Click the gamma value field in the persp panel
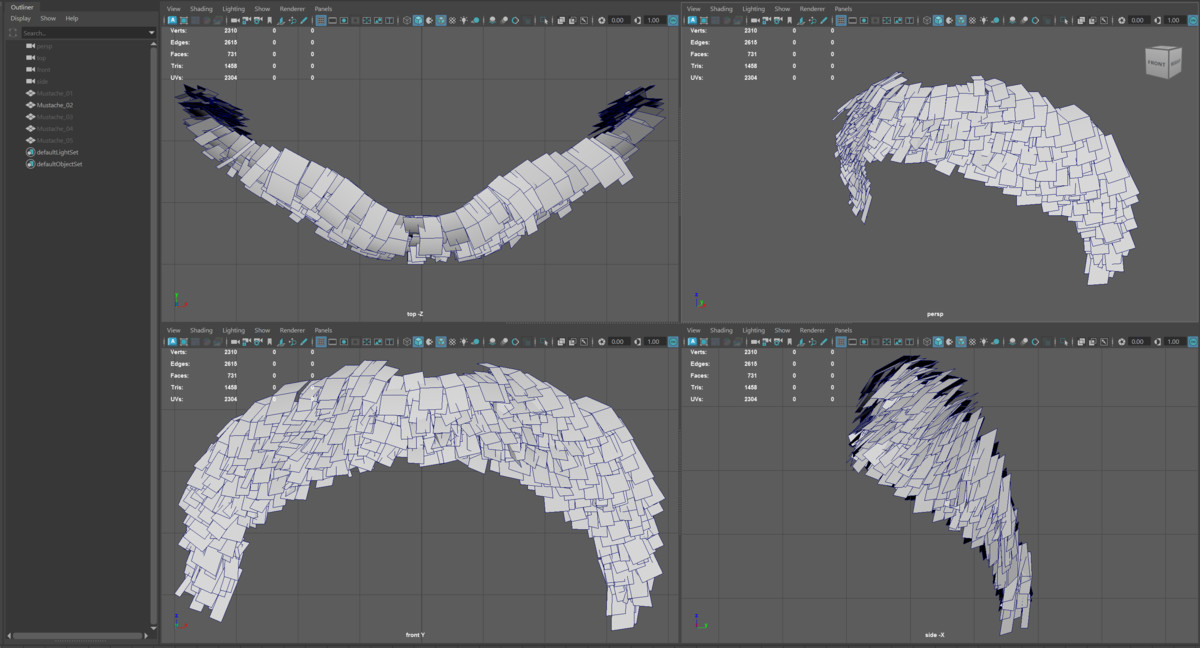 pos(1173,20)
